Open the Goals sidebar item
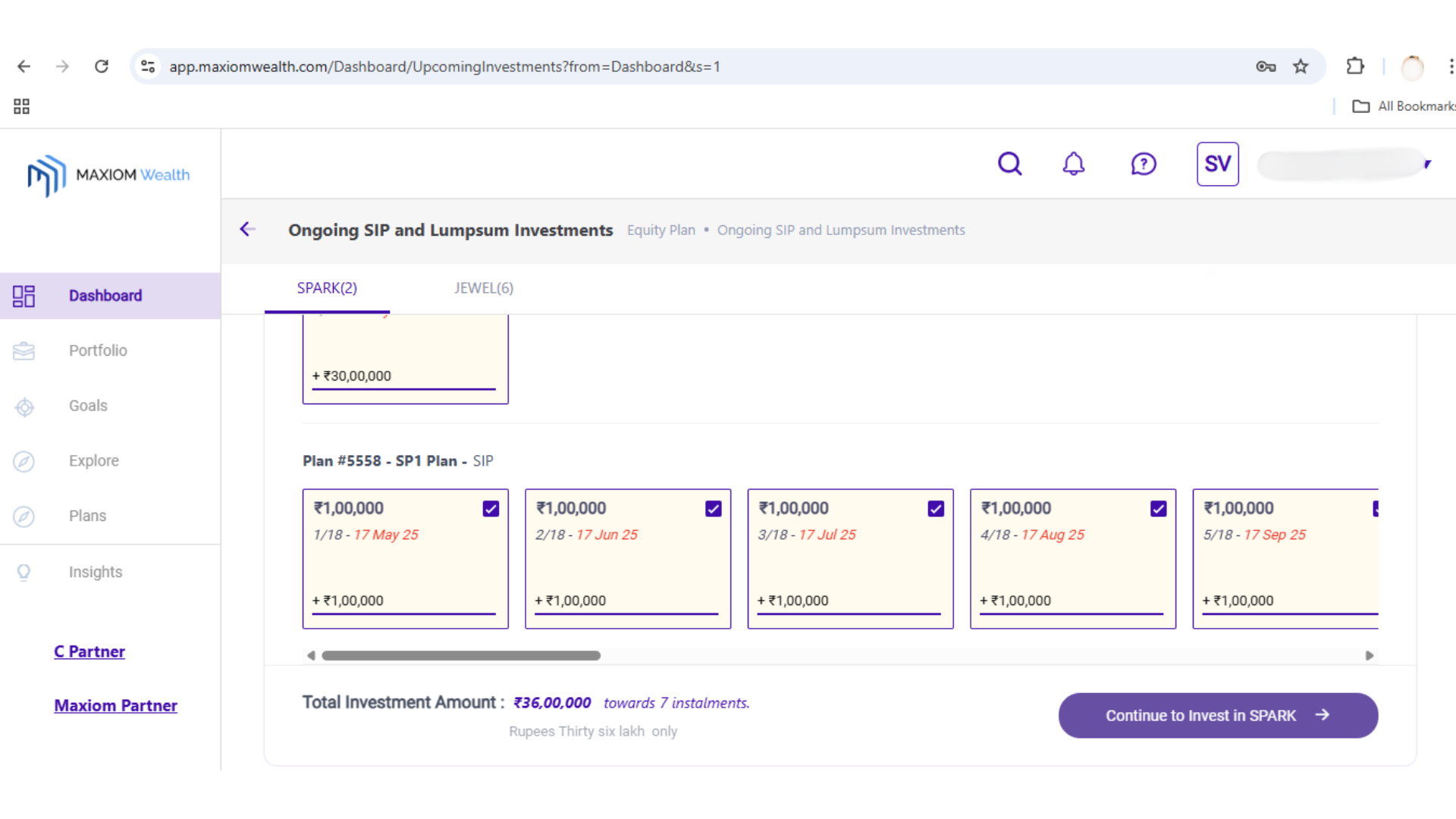This screenshot has width=1456, height=819. [x=88, y=406]
